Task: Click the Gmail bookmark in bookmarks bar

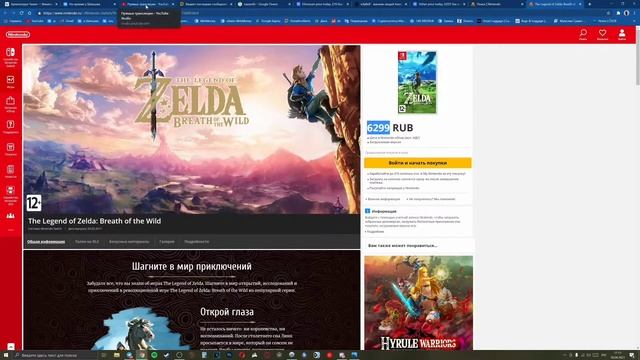Action: pyautogui.click(x=68, y=21)
